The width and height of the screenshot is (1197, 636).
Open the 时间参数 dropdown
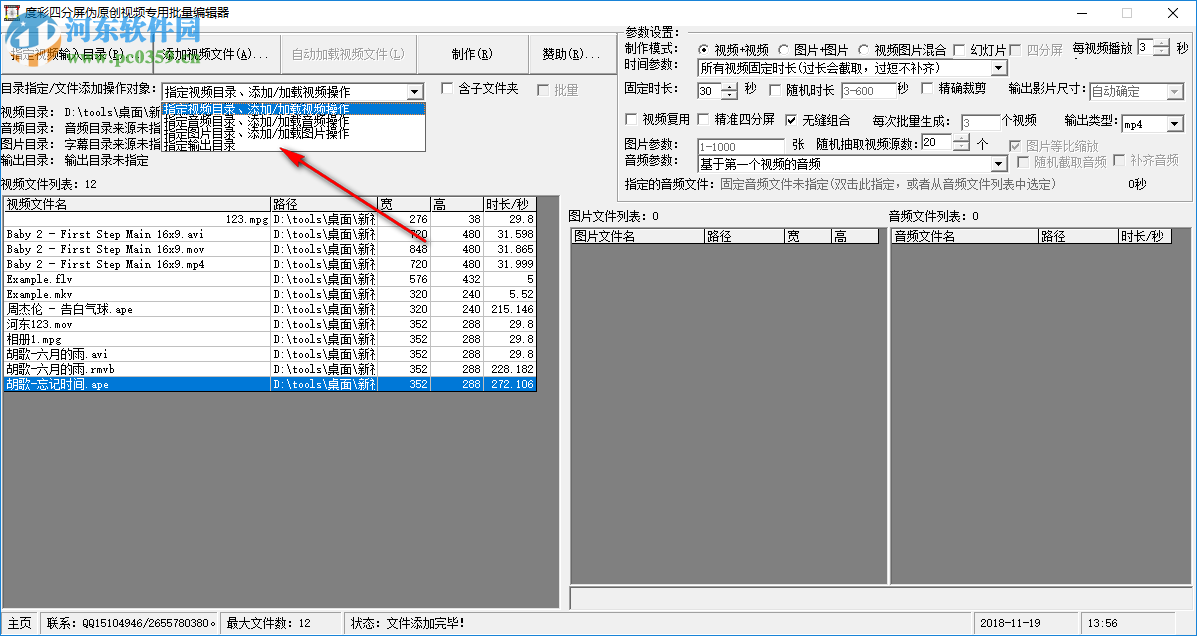pos(999,68)
